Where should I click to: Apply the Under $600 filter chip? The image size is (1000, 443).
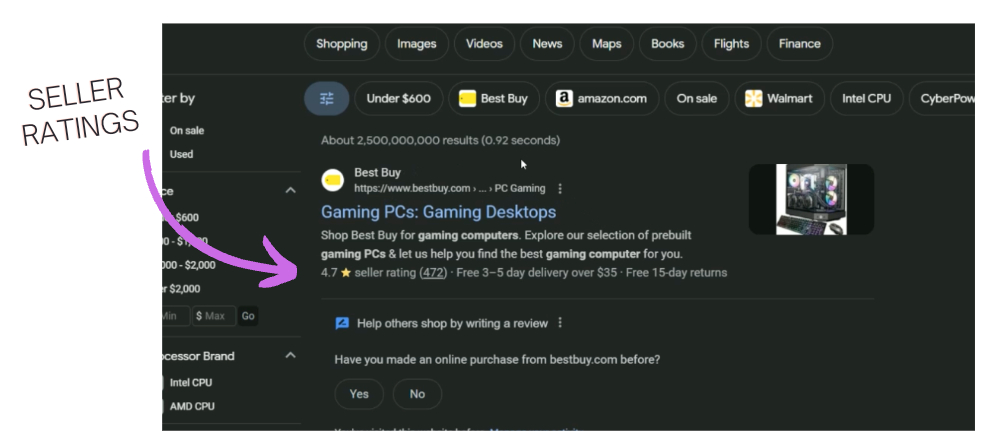click(x=399, y=99)
